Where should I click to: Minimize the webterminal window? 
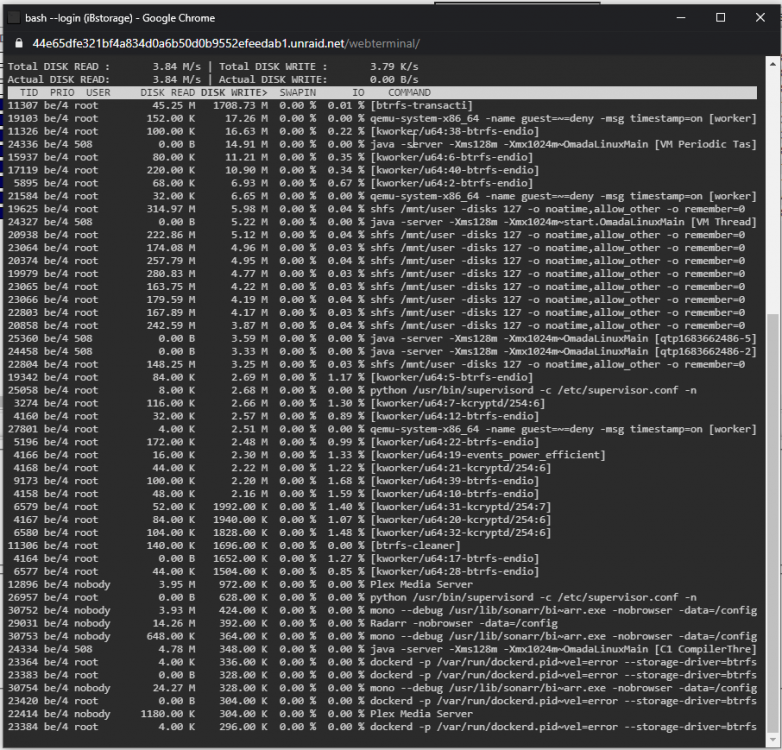click(x=681, y=18)
